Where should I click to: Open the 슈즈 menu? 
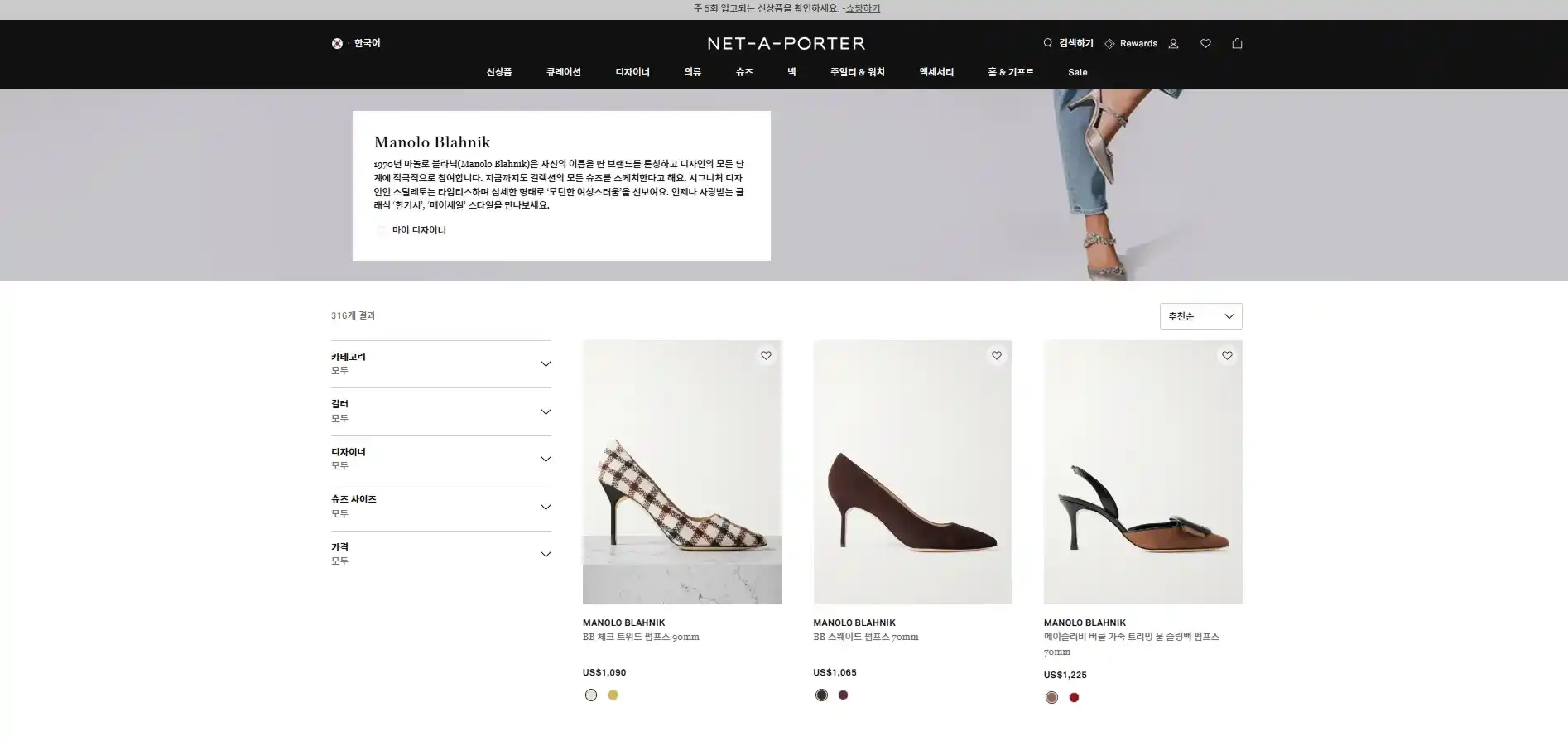click(x=744, y=73)
